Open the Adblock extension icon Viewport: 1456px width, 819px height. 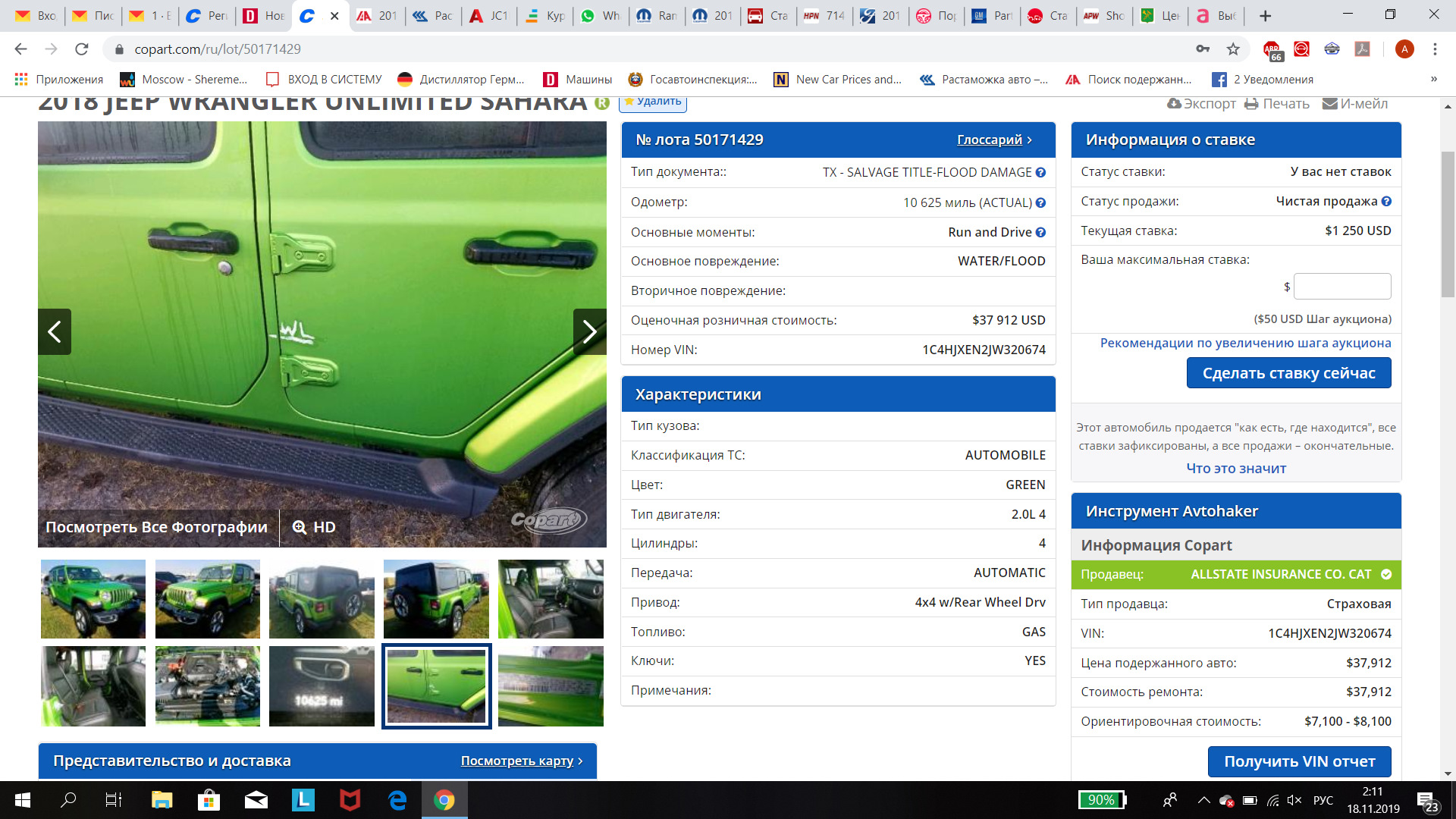[x=1272, y=50]
